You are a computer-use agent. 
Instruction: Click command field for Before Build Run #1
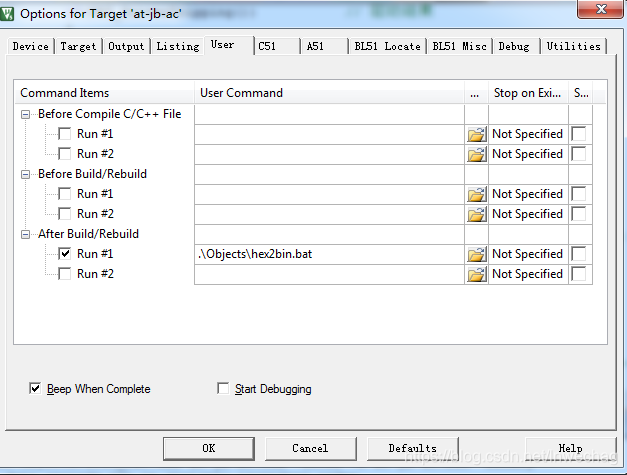pos(329,194)
